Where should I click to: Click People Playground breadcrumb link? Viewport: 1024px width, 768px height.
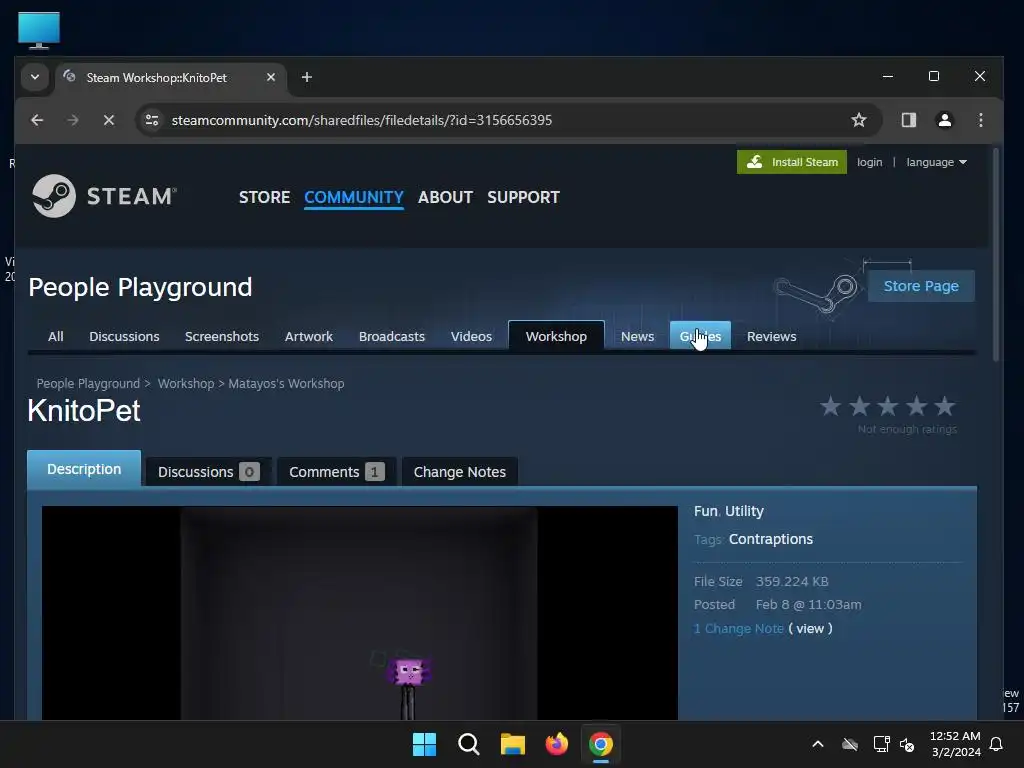point(88,383)
